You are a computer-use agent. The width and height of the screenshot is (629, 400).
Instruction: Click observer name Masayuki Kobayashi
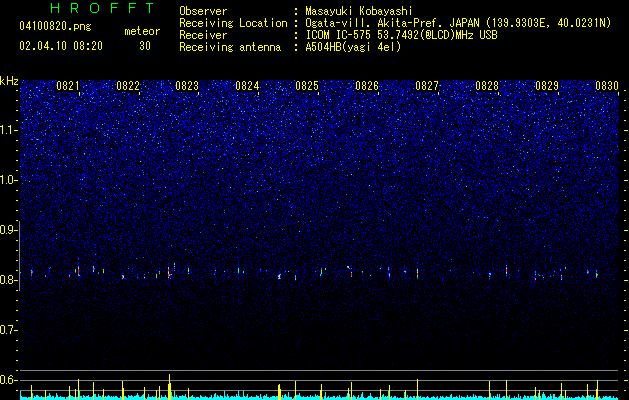point(358,11)
